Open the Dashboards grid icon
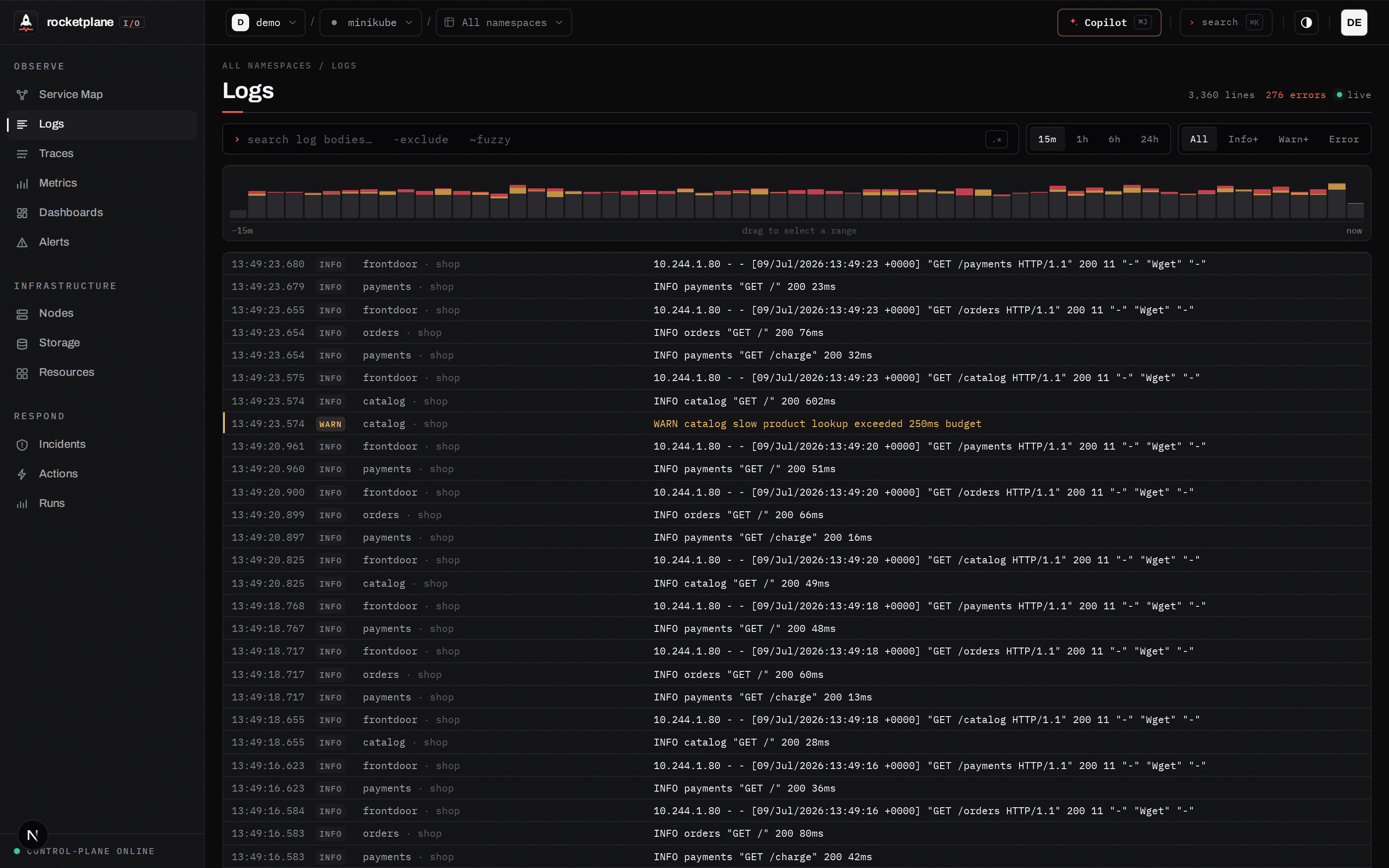This screenshot has width=1389, height=868. coord(23,213)
